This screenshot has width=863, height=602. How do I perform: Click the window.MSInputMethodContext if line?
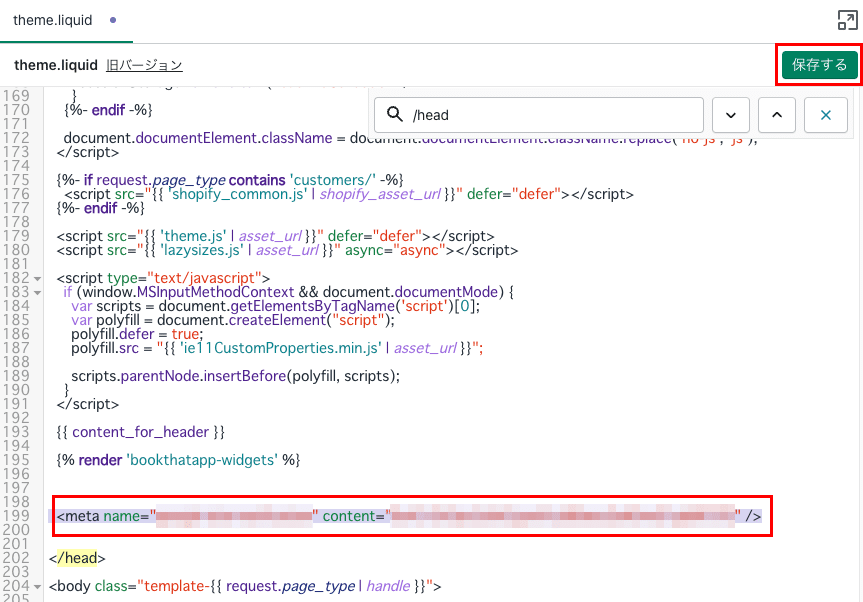[288, 292]
